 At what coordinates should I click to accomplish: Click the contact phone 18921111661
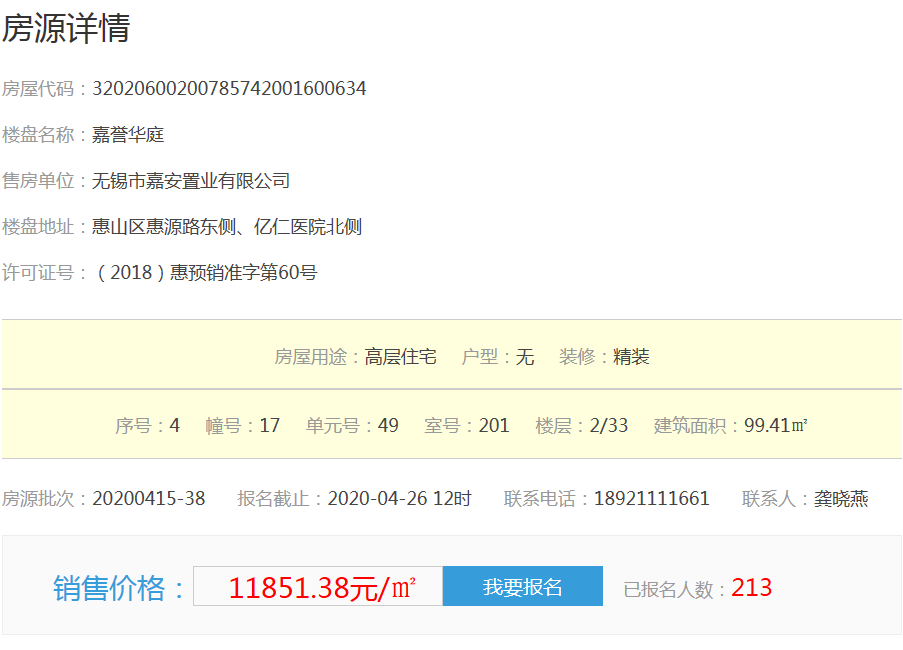click(x=652, y=499)
